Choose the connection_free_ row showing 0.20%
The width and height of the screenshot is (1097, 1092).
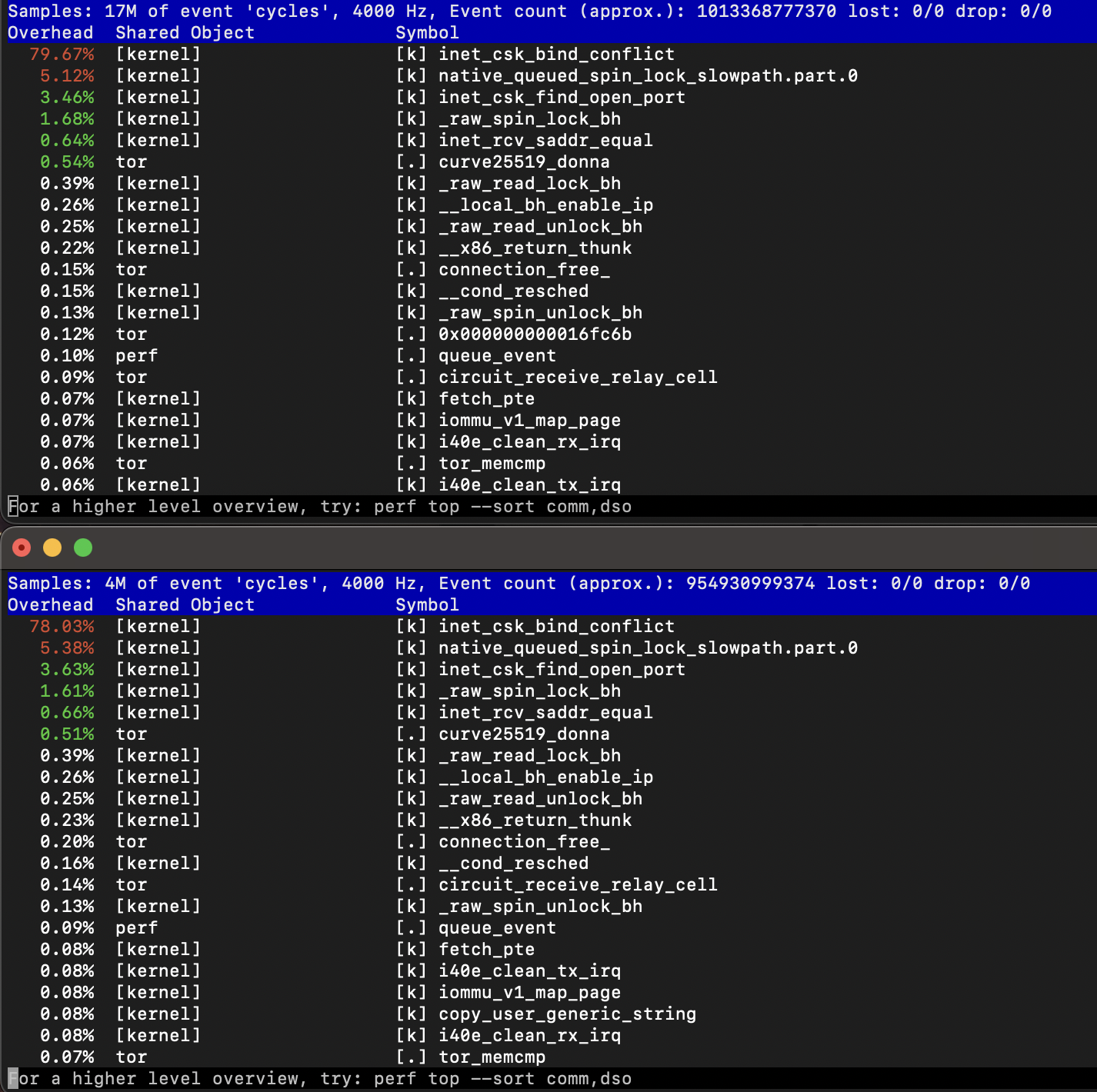pos(523,842)
